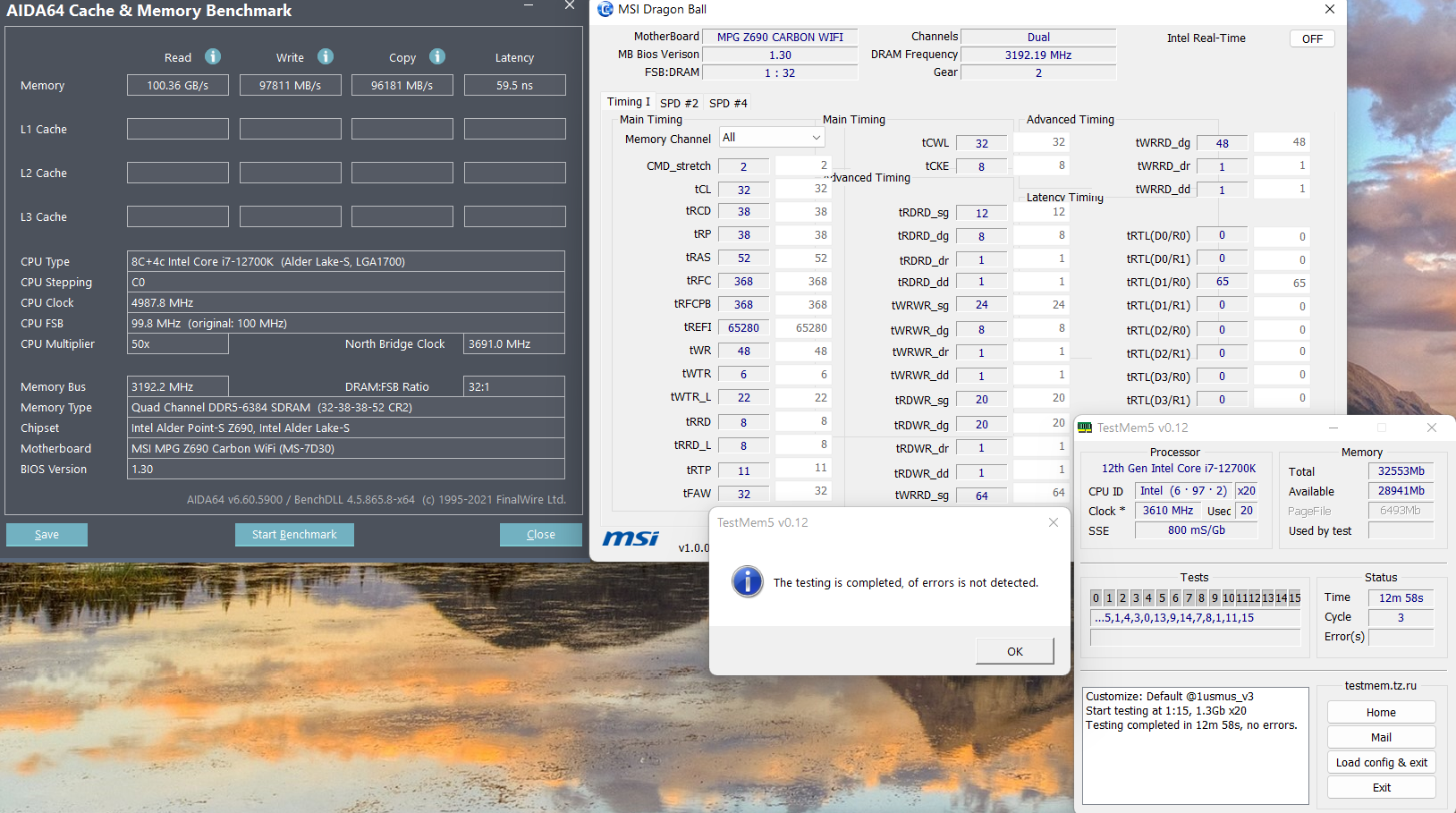Click TestMem5 Clock value 3610 MHz

click(x=1168, y=511)
